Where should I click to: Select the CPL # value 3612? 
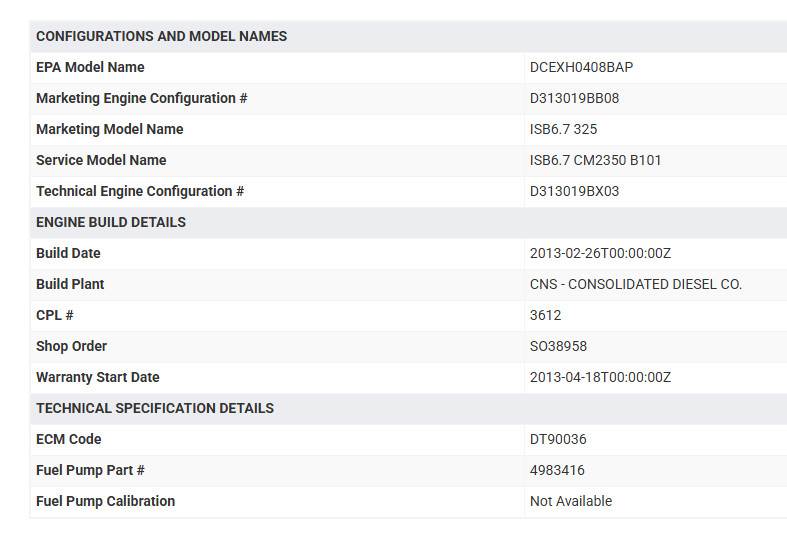(545, 316)
